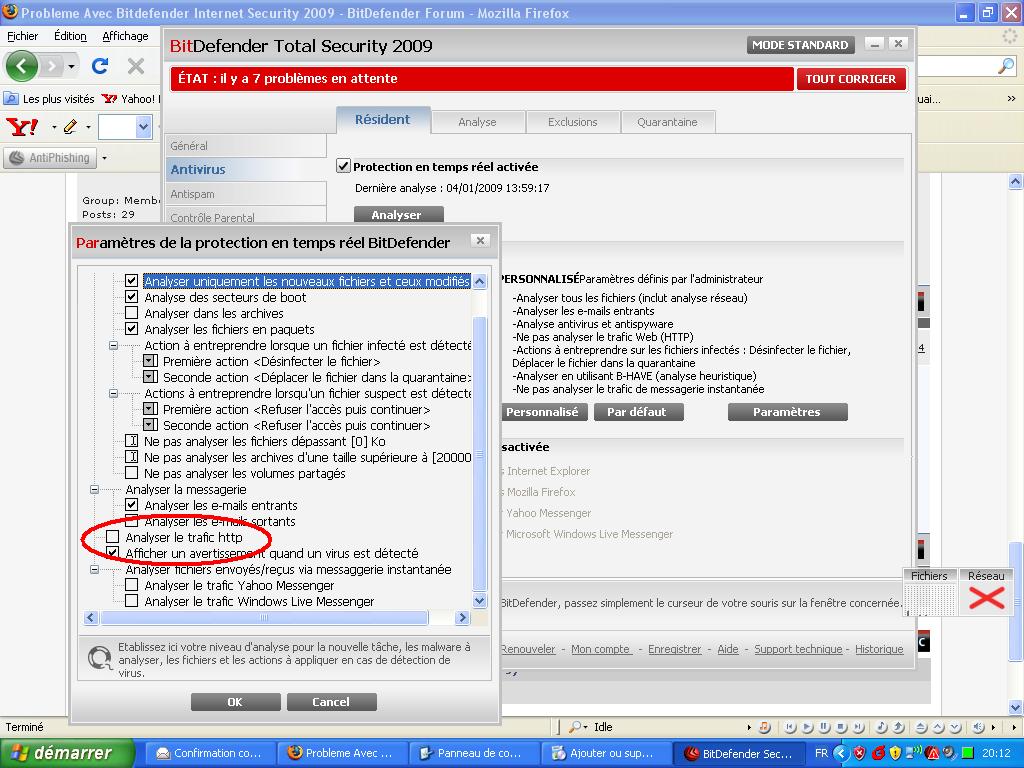Screen dimensions: 1024x768
Task: Click the red shield icon in system tray
Action: click(859, 753)
